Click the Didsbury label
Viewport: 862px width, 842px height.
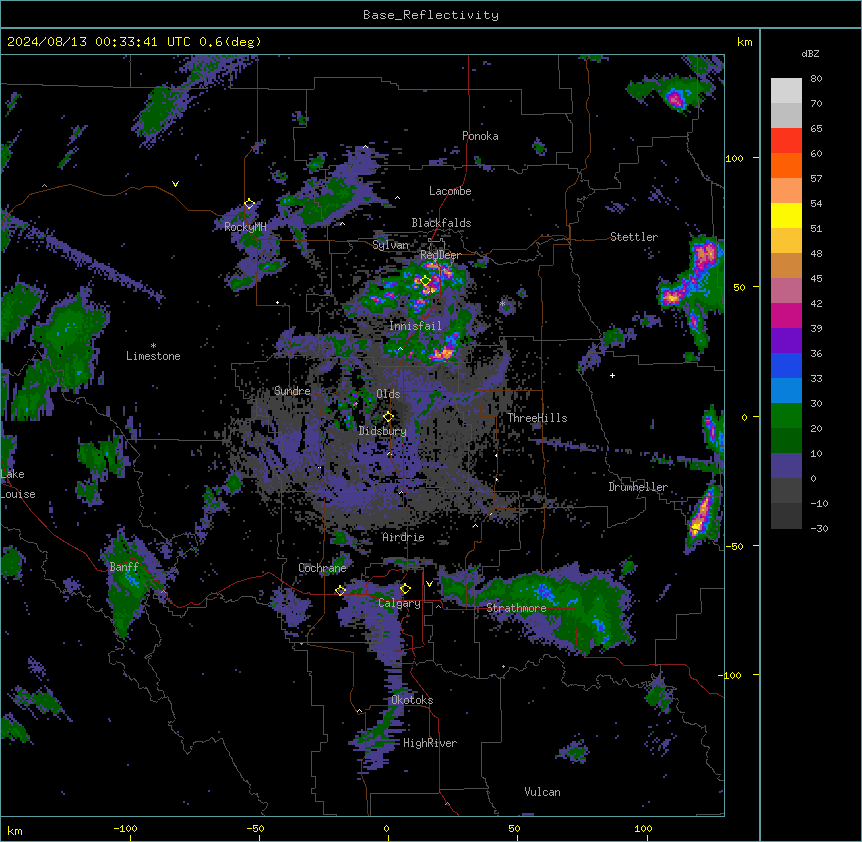pos(383,431)
